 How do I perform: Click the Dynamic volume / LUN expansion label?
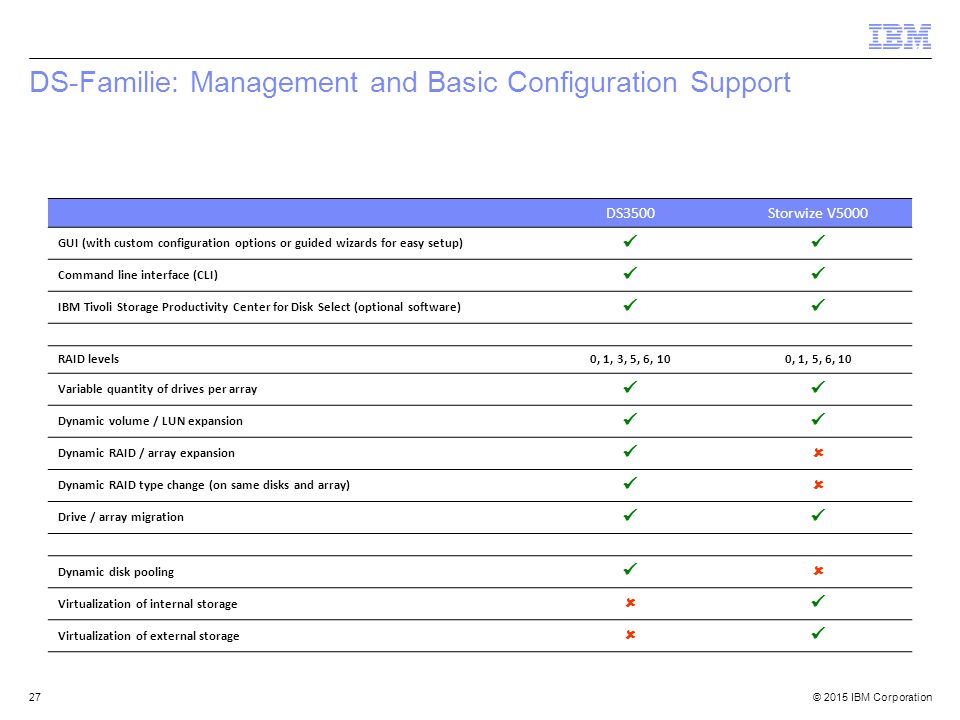pos(150,421)
